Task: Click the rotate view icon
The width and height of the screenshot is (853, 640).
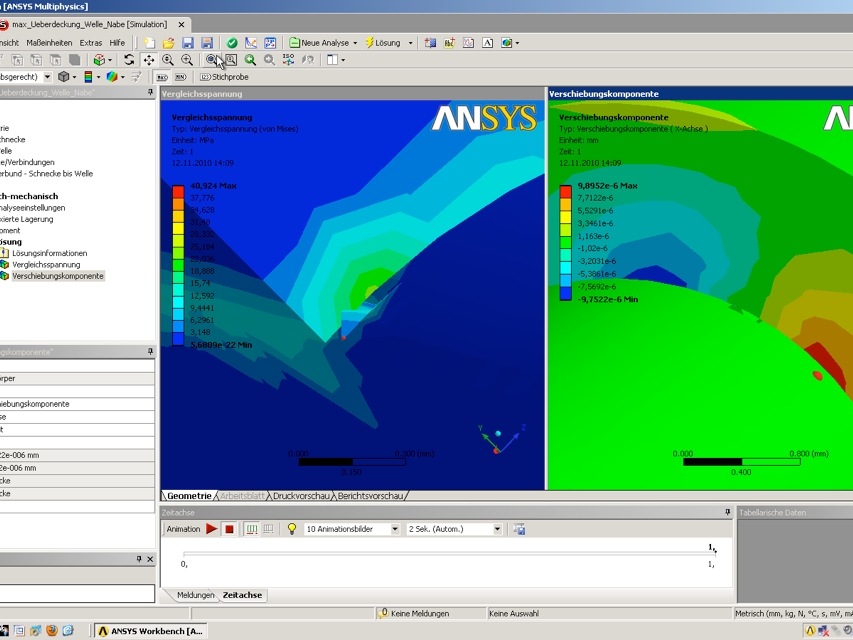Action: click(129, 60)
